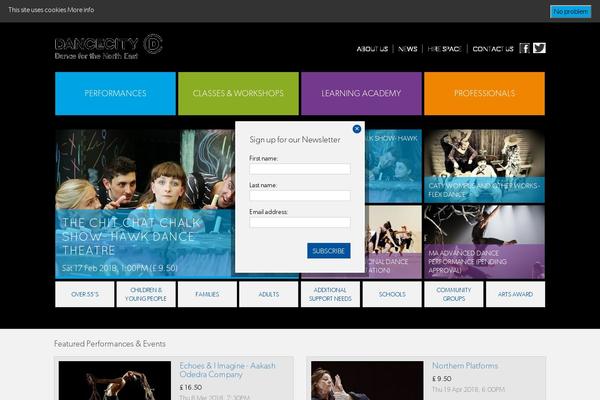Select the Families category
The width and height of the screenshot is (600, 400).
point(207,294)
